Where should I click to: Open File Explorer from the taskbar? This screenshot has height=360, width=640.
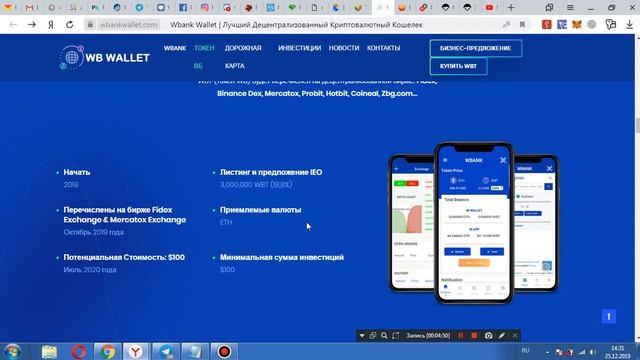click(x=49, y=351)
